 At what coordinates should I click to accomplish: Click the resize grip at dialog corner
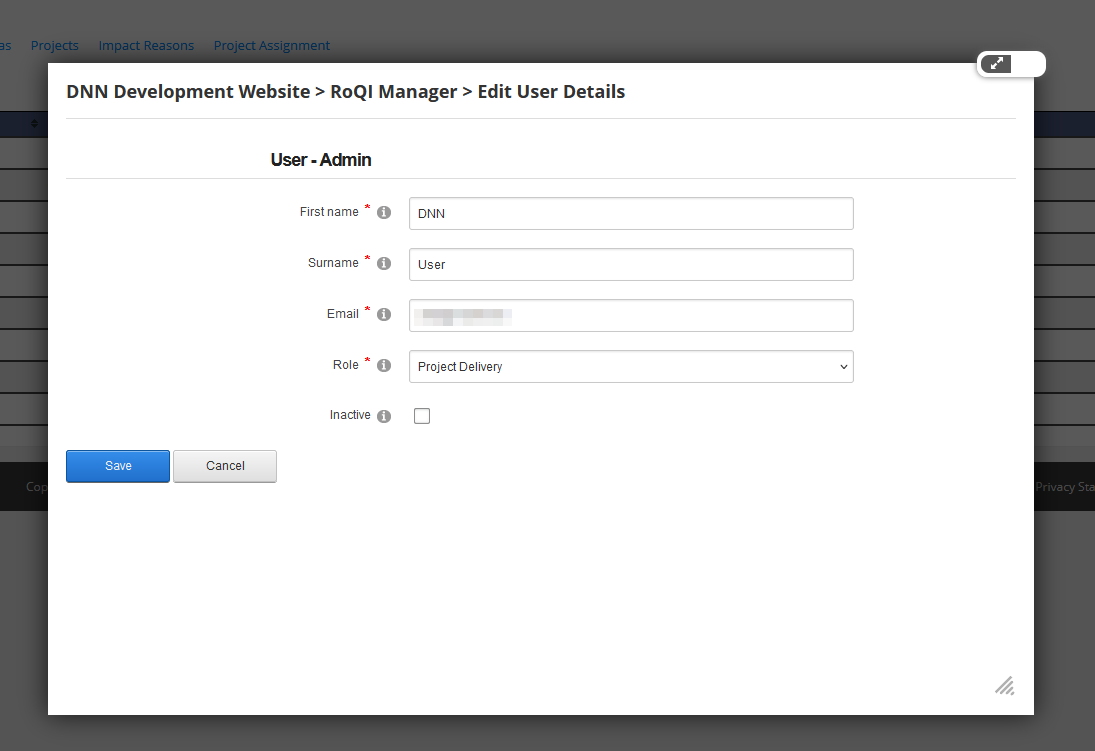click(1004, 686)
